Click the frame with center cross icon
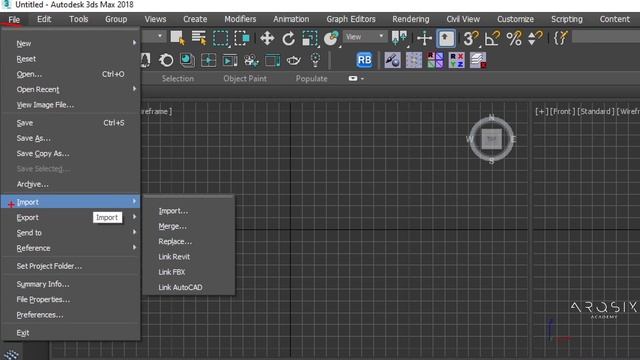The width and height of the screenshot is (640, 360). tap(209, 60)
